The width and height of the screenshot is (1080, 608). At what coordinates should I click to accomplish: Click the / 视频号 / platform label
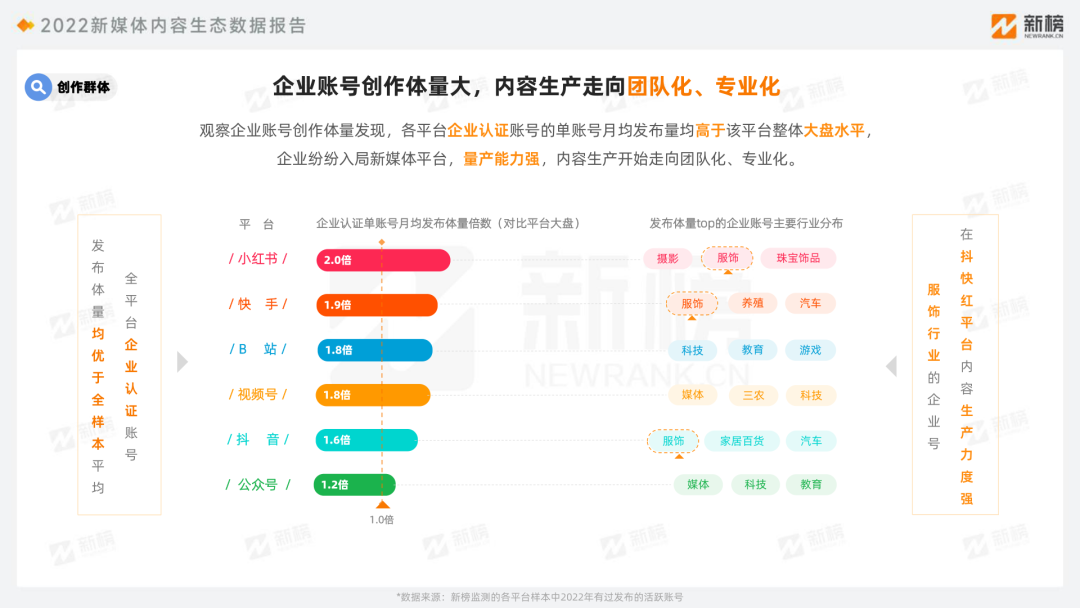click(258, 395)
